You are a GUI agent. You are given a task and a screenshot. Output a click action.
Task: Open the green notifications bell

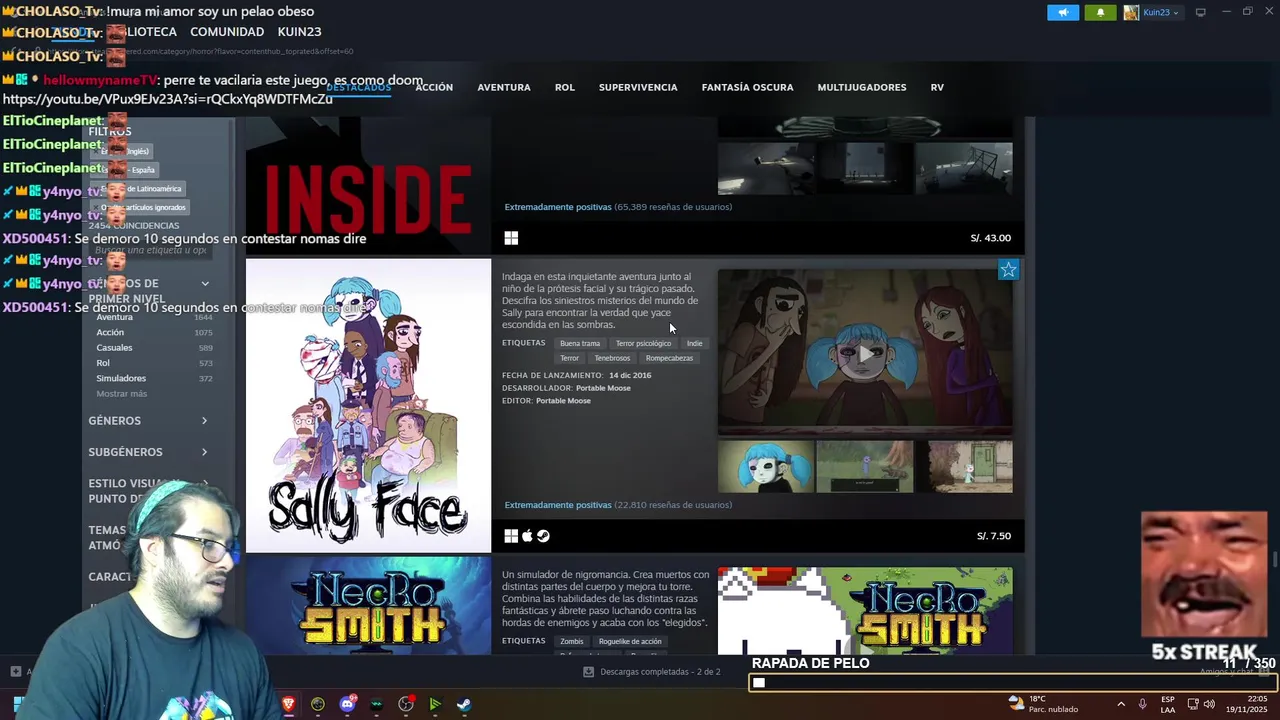1101,12
